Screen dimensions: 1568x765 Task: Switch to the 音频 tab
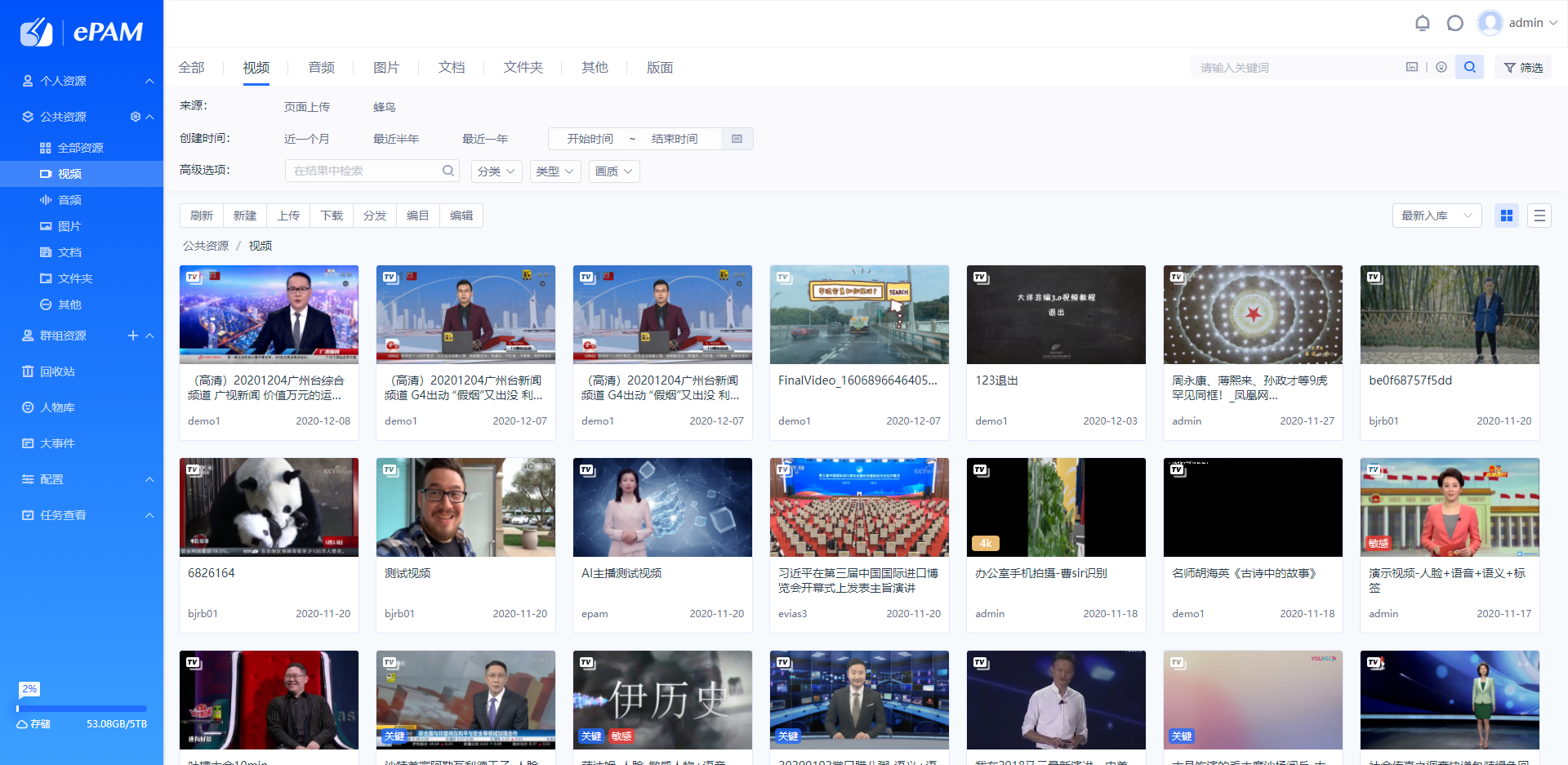(321, 68)
